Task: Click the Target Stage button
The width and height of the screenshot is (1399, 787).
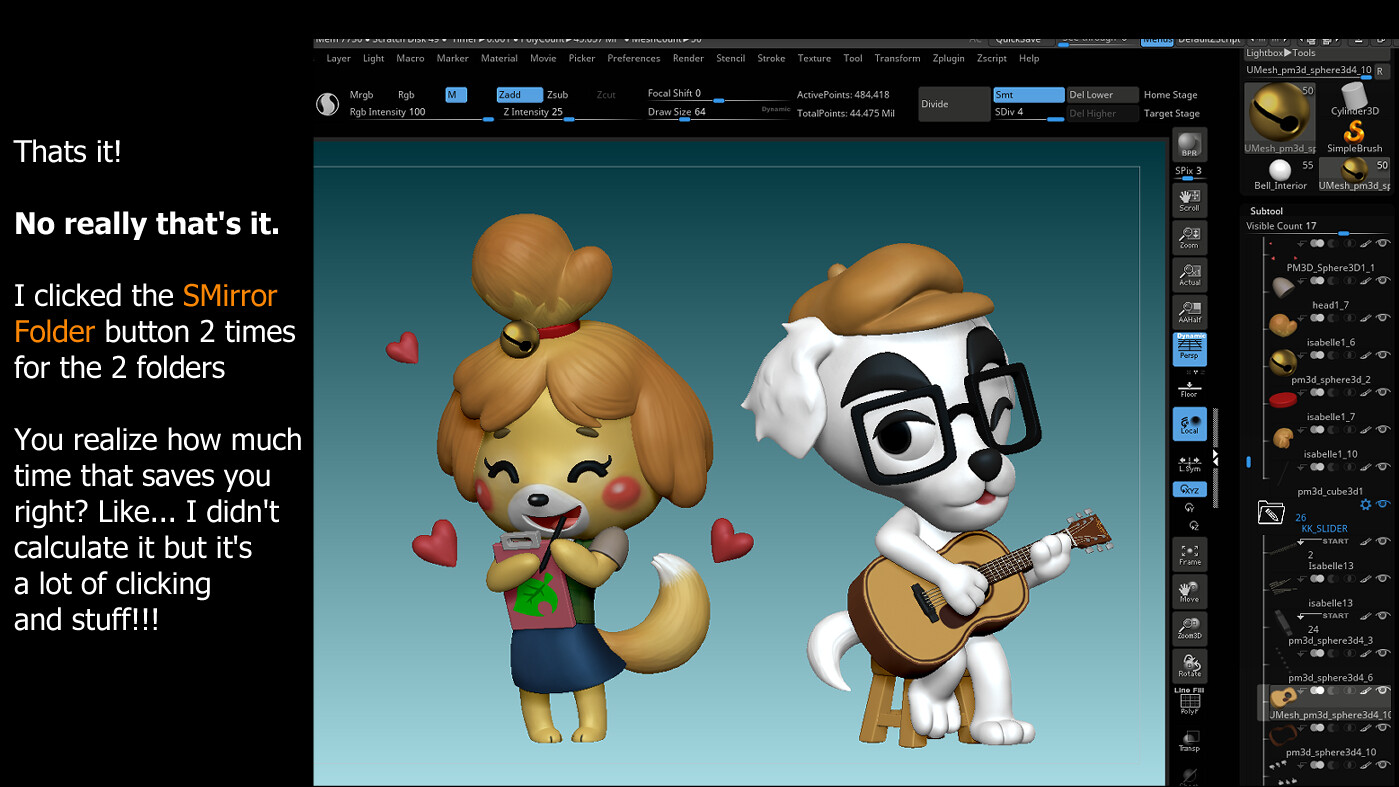Action: point(1171,113)
